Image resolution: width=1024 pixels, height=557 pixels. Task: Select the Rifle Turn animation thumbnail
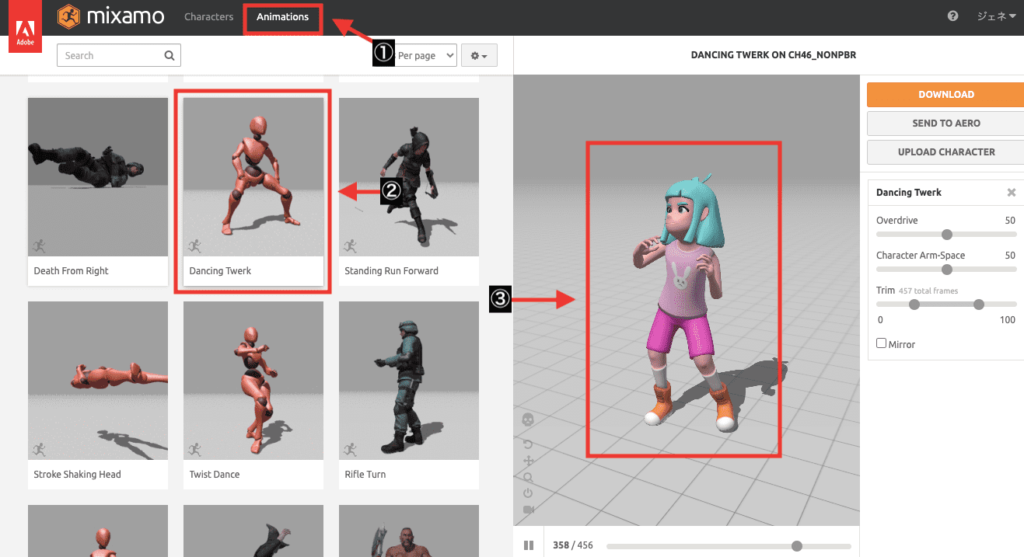[409, 380]
